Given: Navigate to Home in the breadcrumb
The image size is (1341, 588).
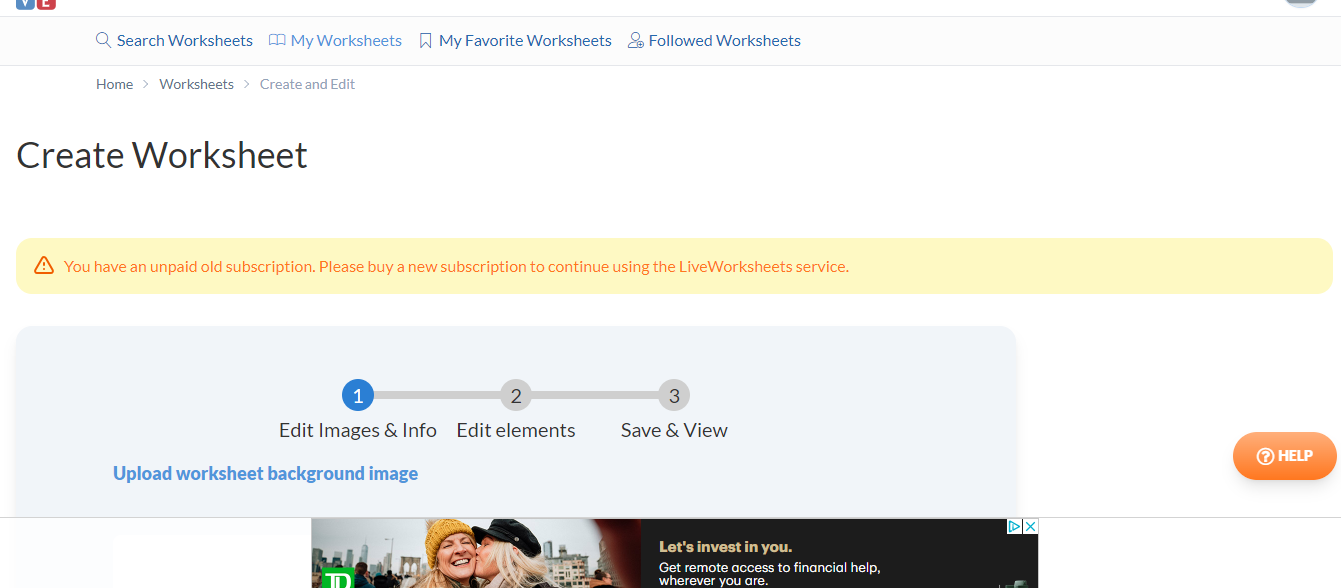Looking at the screenshot, I should point(114,84).
